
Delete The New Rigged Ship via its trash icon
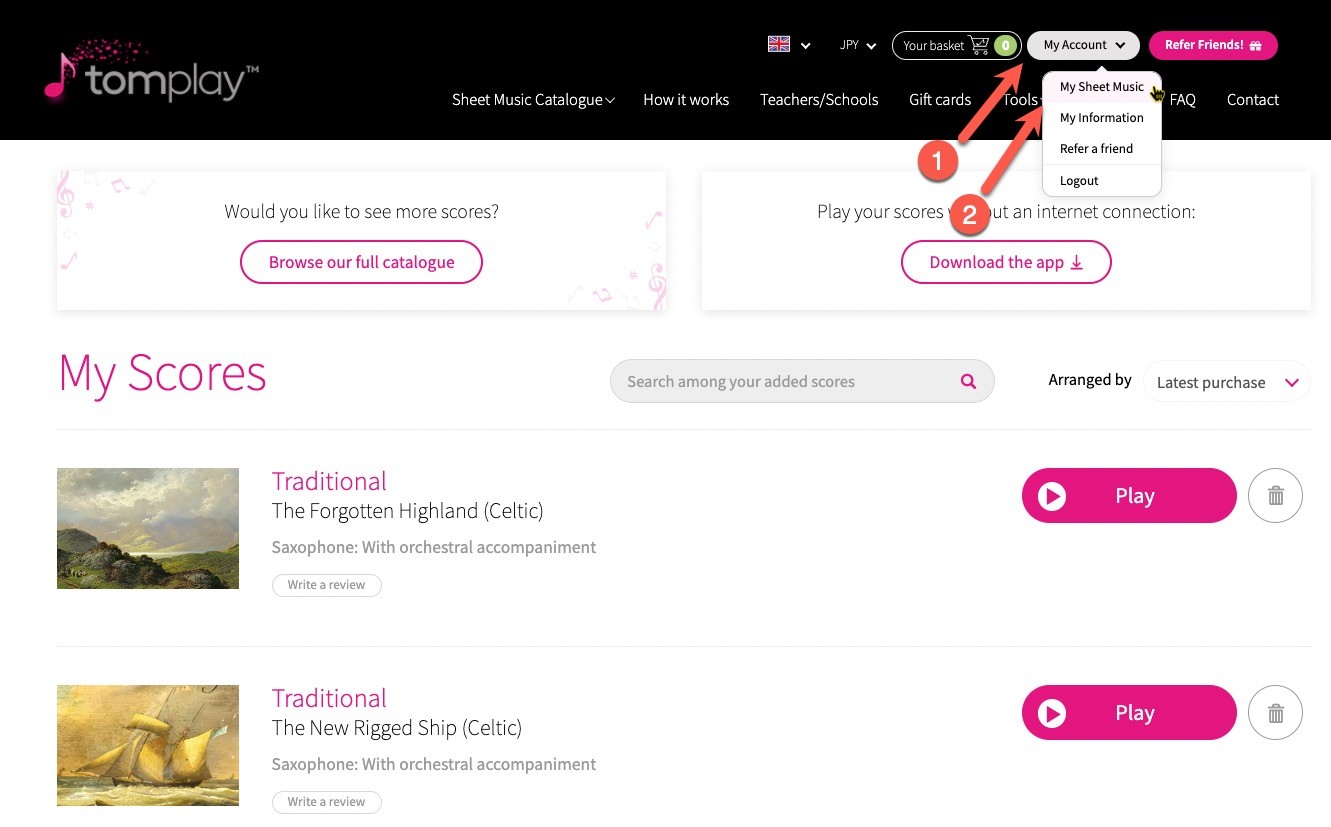(x=1275, y=712)
